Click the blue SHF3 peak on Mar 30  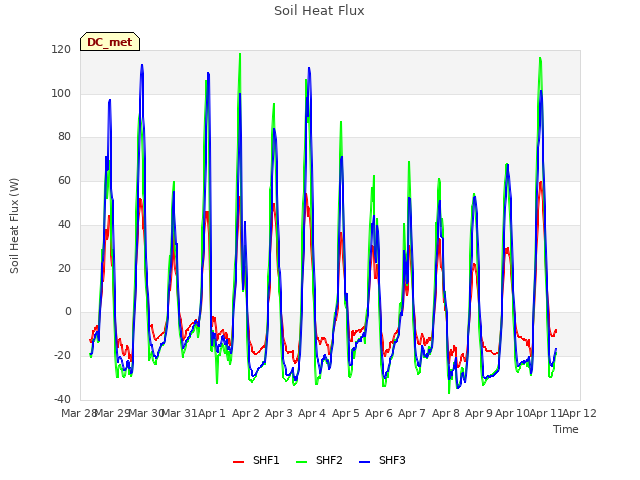[142, 65]
